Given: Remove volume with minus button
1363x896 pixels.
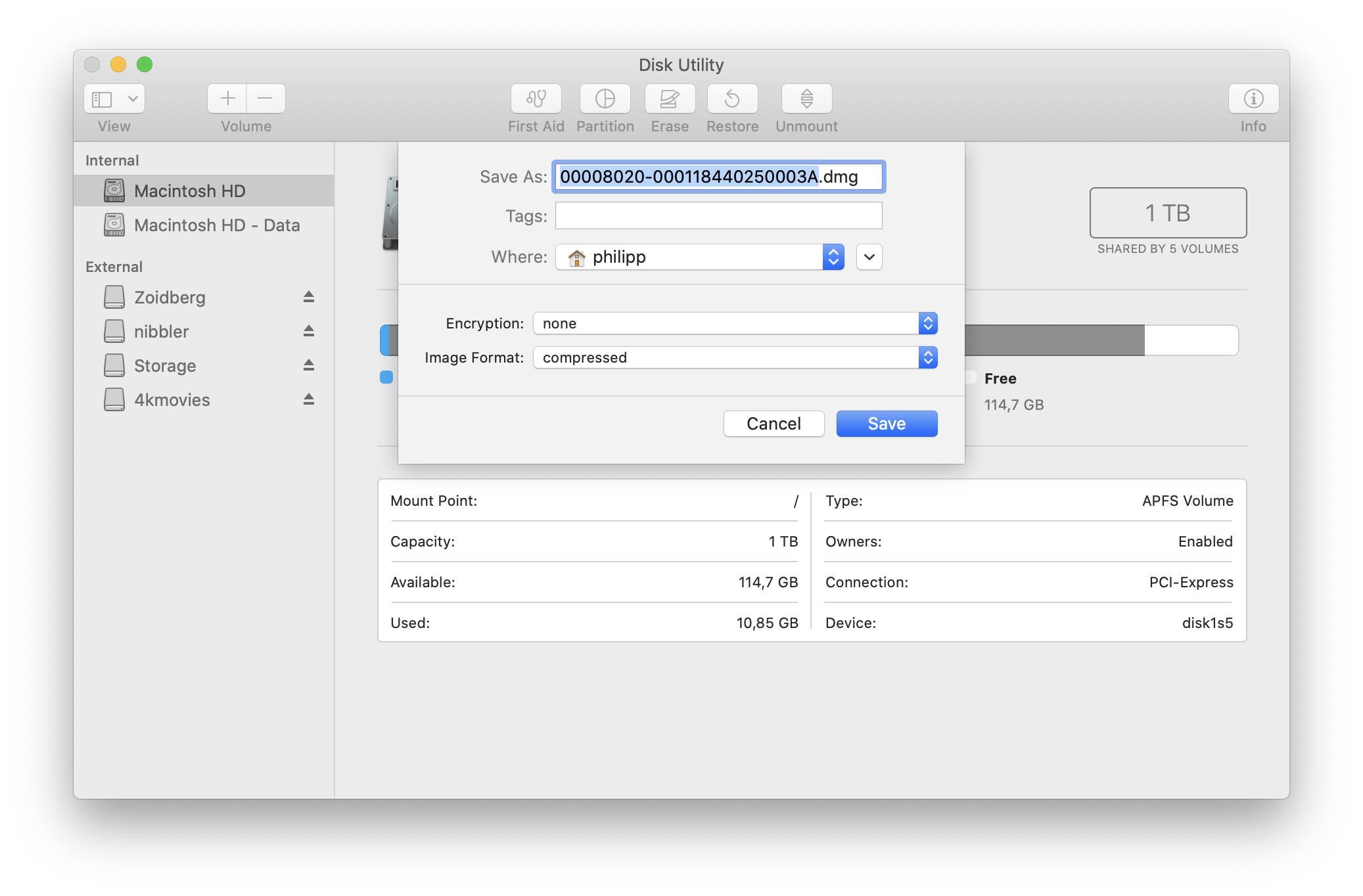Looking at the screenshot, I should pyautogui.click(x=266, y=99).
